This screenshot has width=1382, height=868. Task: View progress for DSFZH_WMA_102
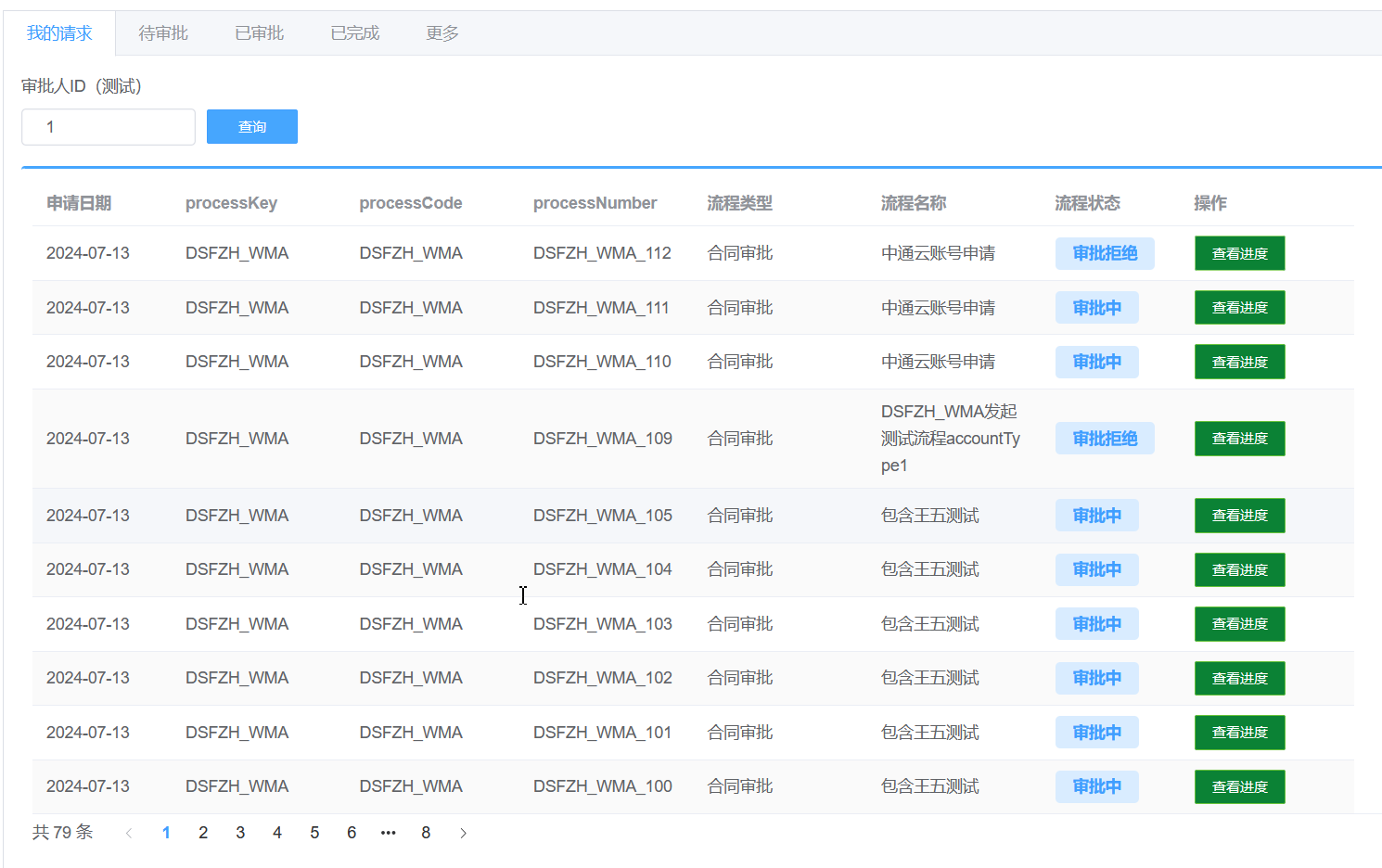coord(1239,678)
